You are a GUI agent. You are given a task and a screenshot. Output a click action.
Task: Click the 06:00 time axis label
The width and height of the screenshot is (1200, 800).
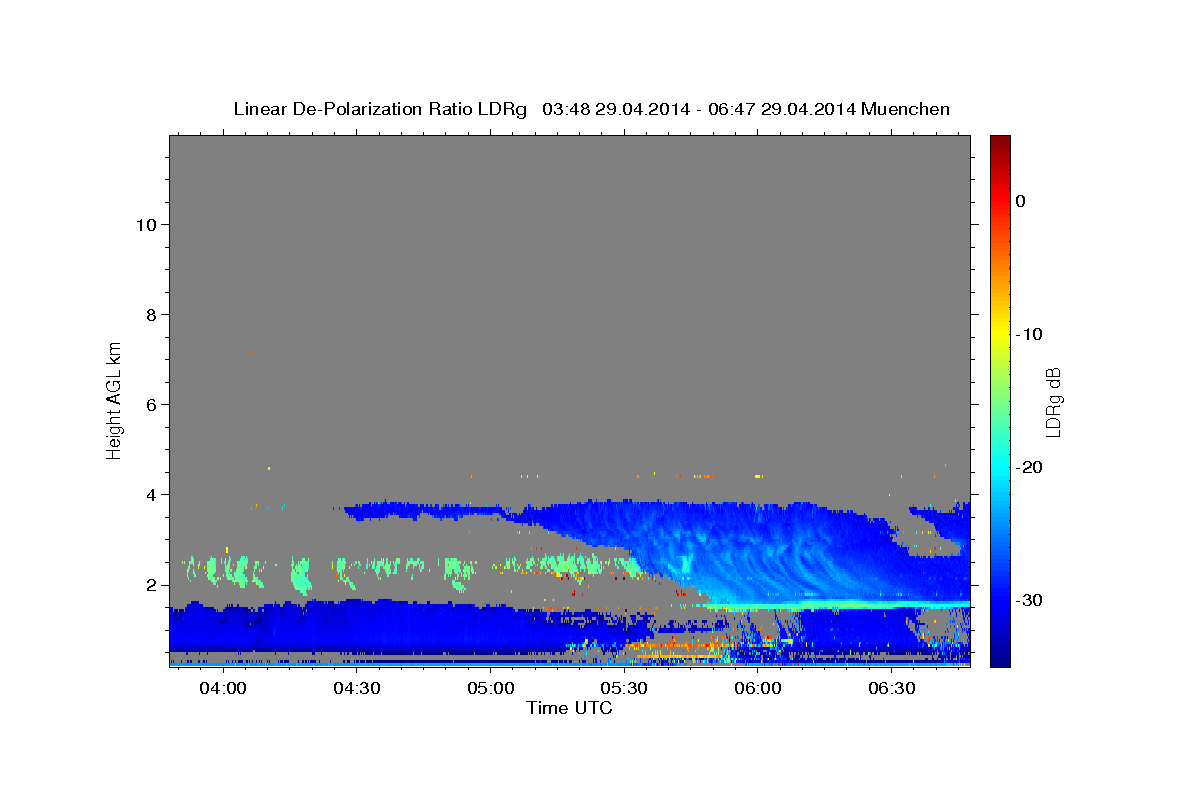pos(758,689)
